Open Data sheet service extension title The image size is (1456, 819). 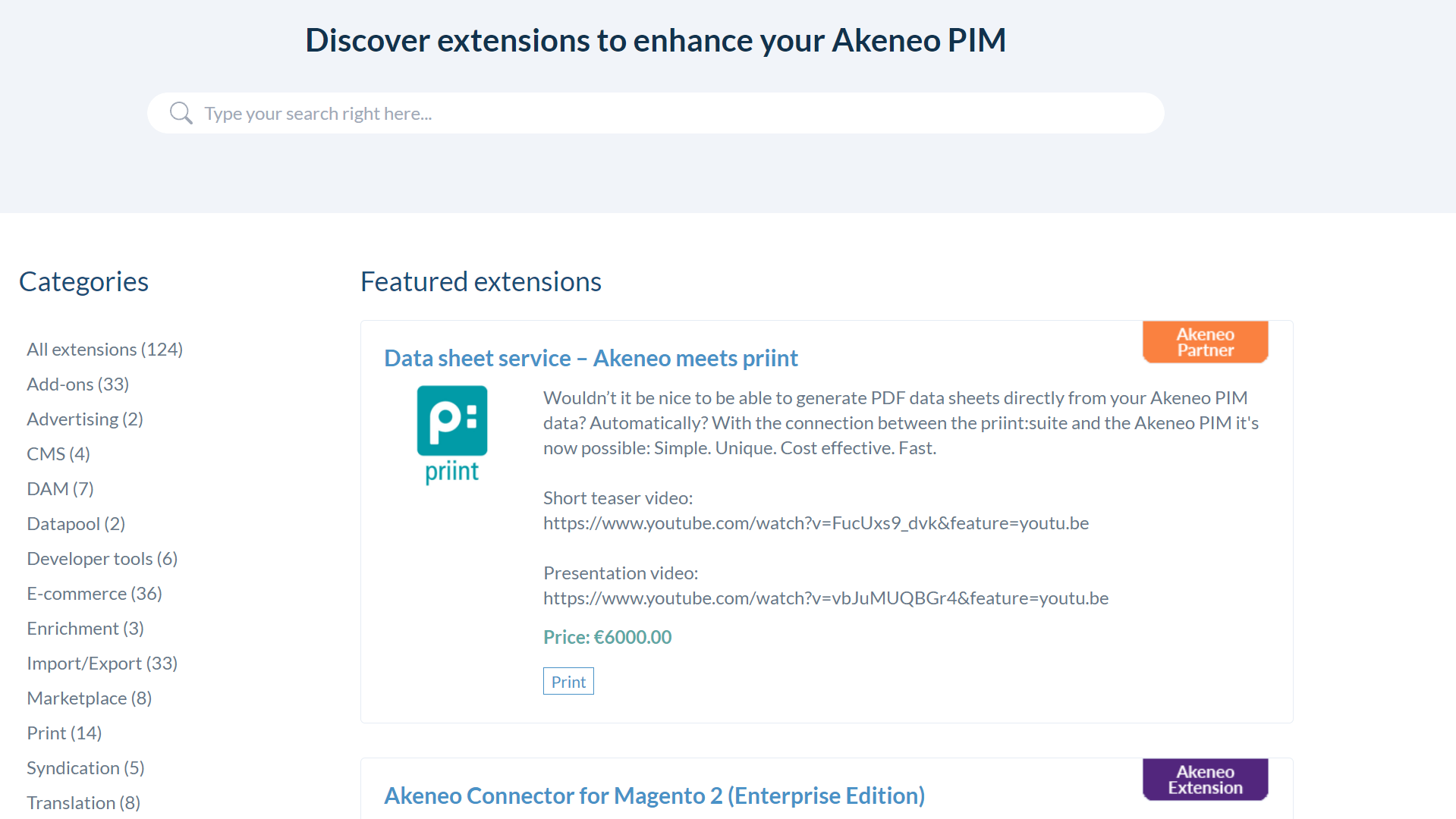click(x=590, y=358)
